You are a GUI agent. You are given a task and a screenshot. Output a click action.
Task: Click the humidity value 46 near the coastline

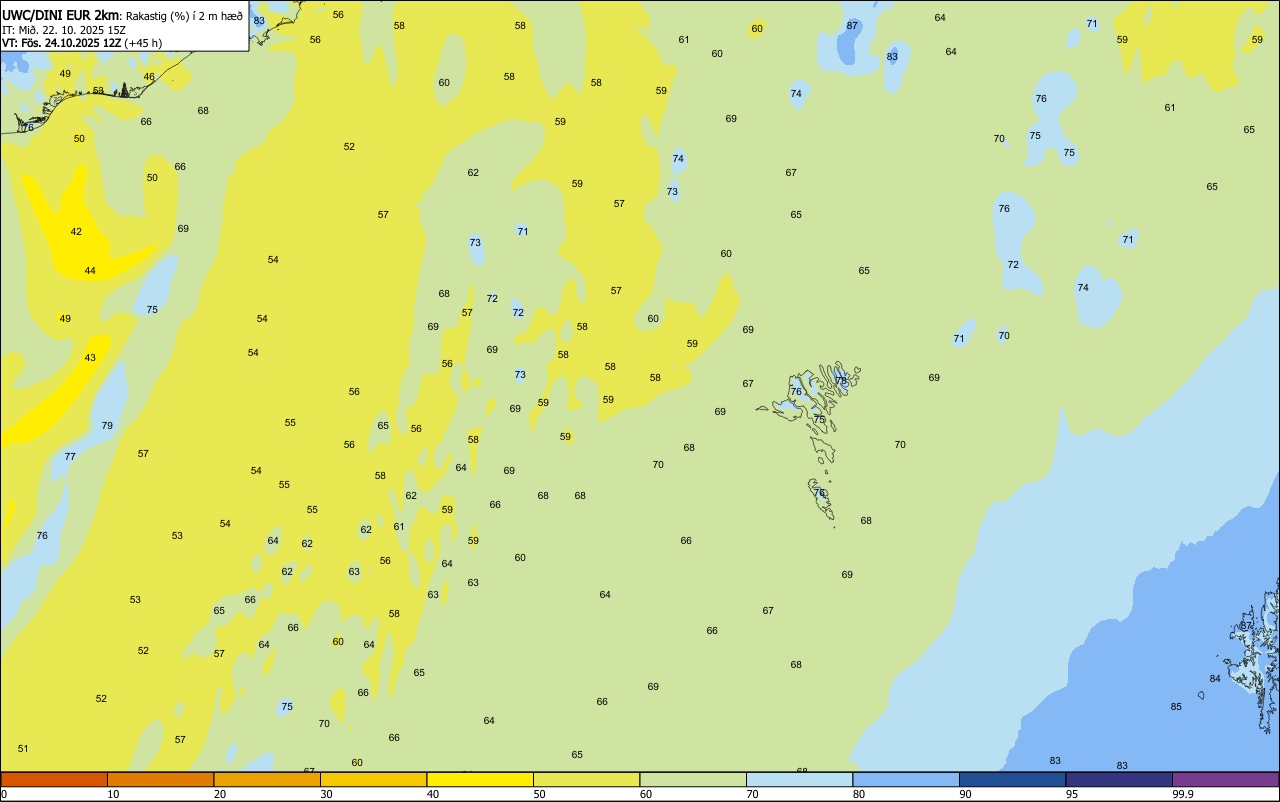[x=149, y=77]
